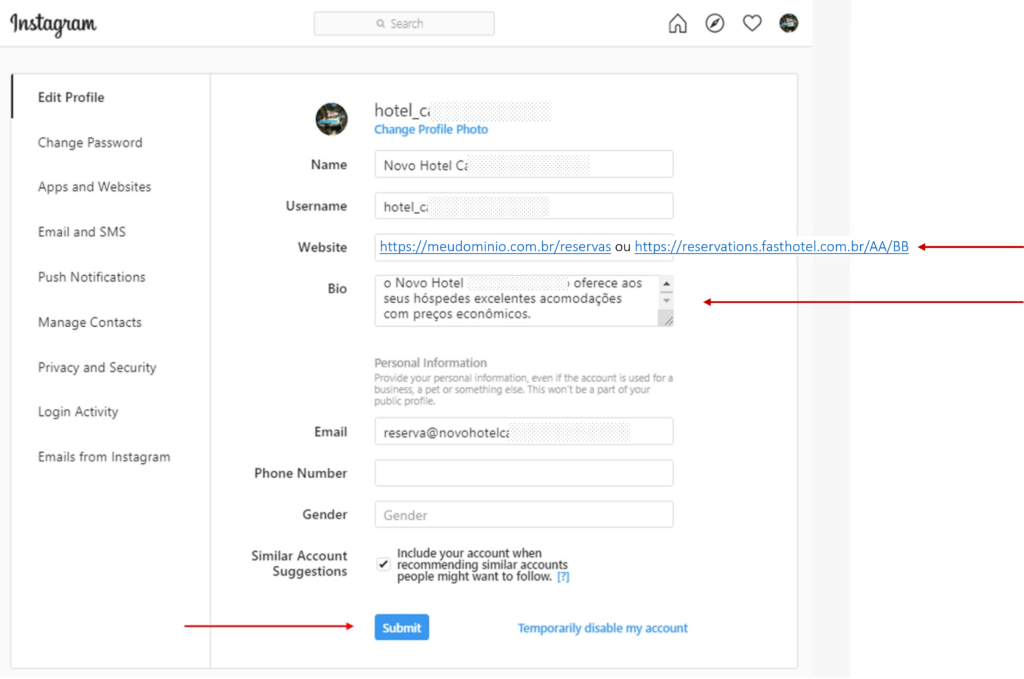Click the 'Similar Account Suggestions' label
1024x679 pixels.
tap(299, 563)
